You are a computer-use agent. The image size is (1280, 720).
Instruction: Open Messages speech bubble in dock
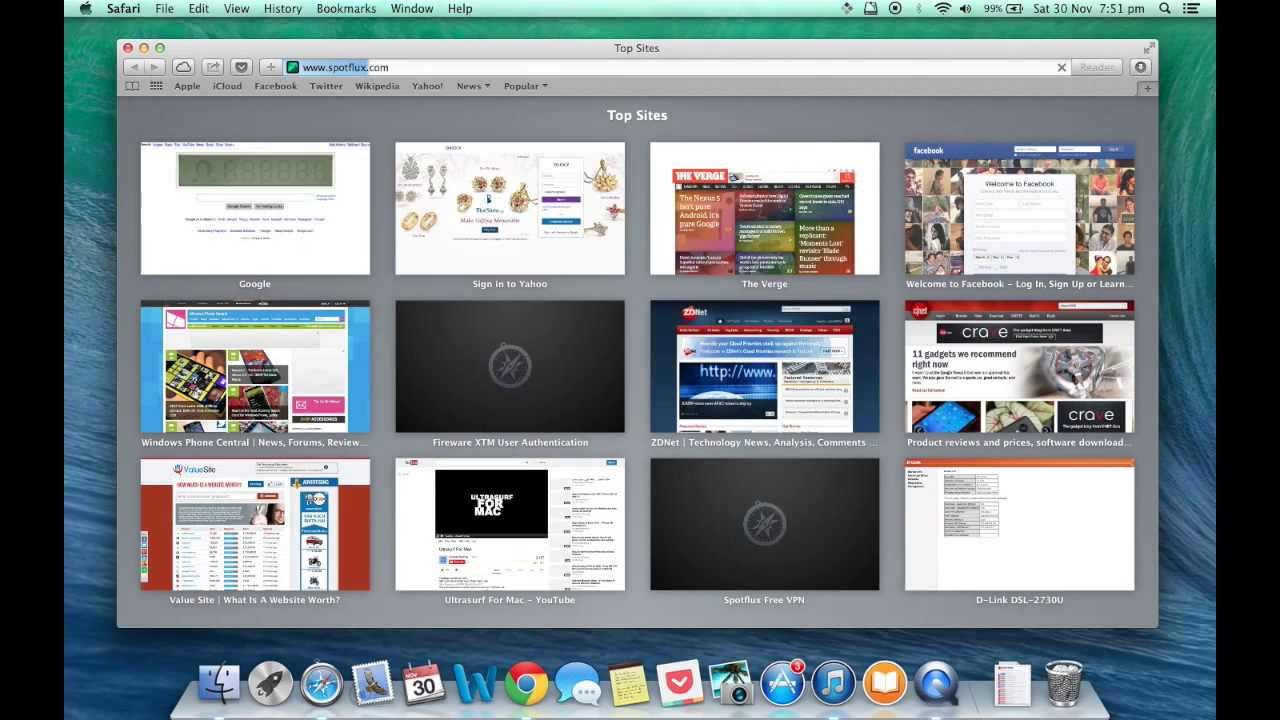pos(578,685)
